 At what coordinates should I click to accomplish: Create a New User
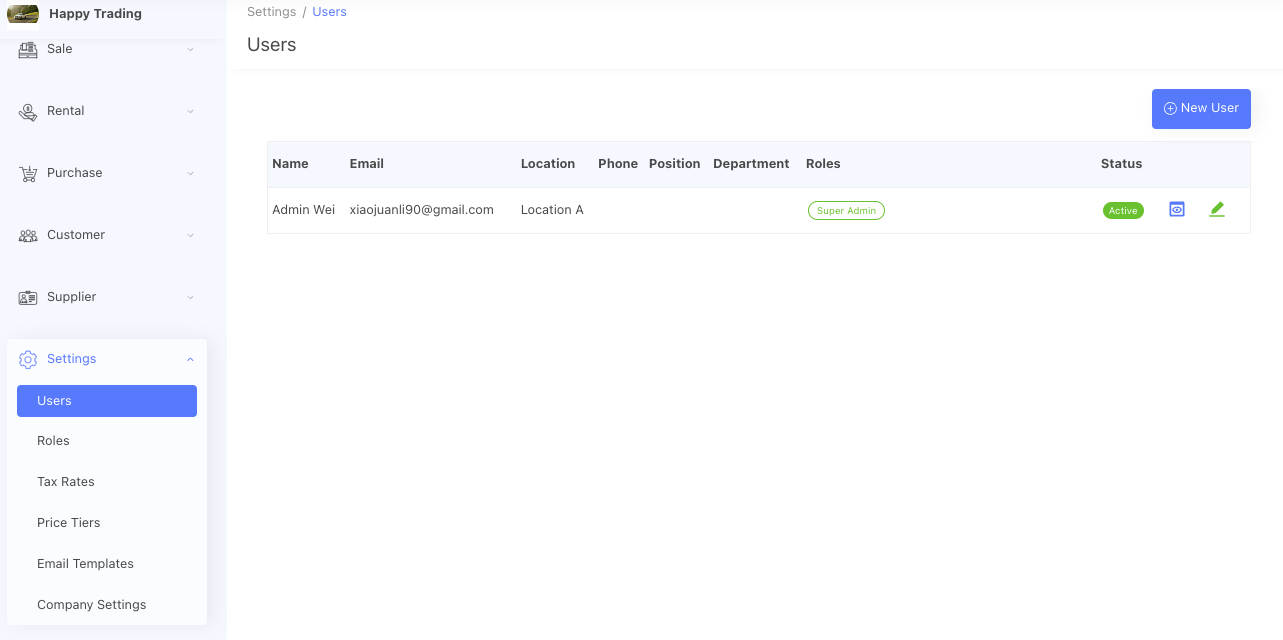1201,109
